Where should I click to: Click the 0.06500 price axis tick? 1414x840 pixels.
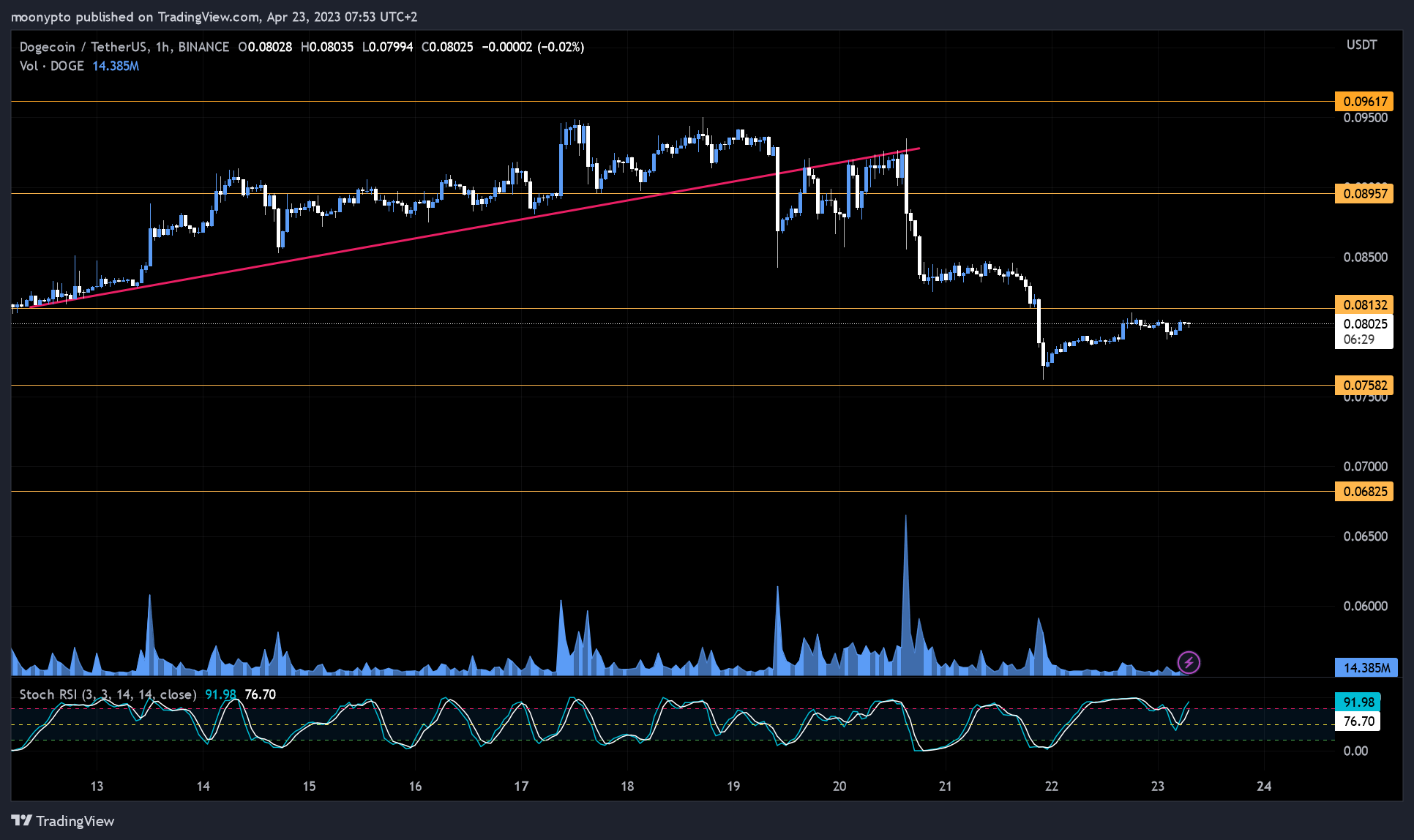[1366, 536]
